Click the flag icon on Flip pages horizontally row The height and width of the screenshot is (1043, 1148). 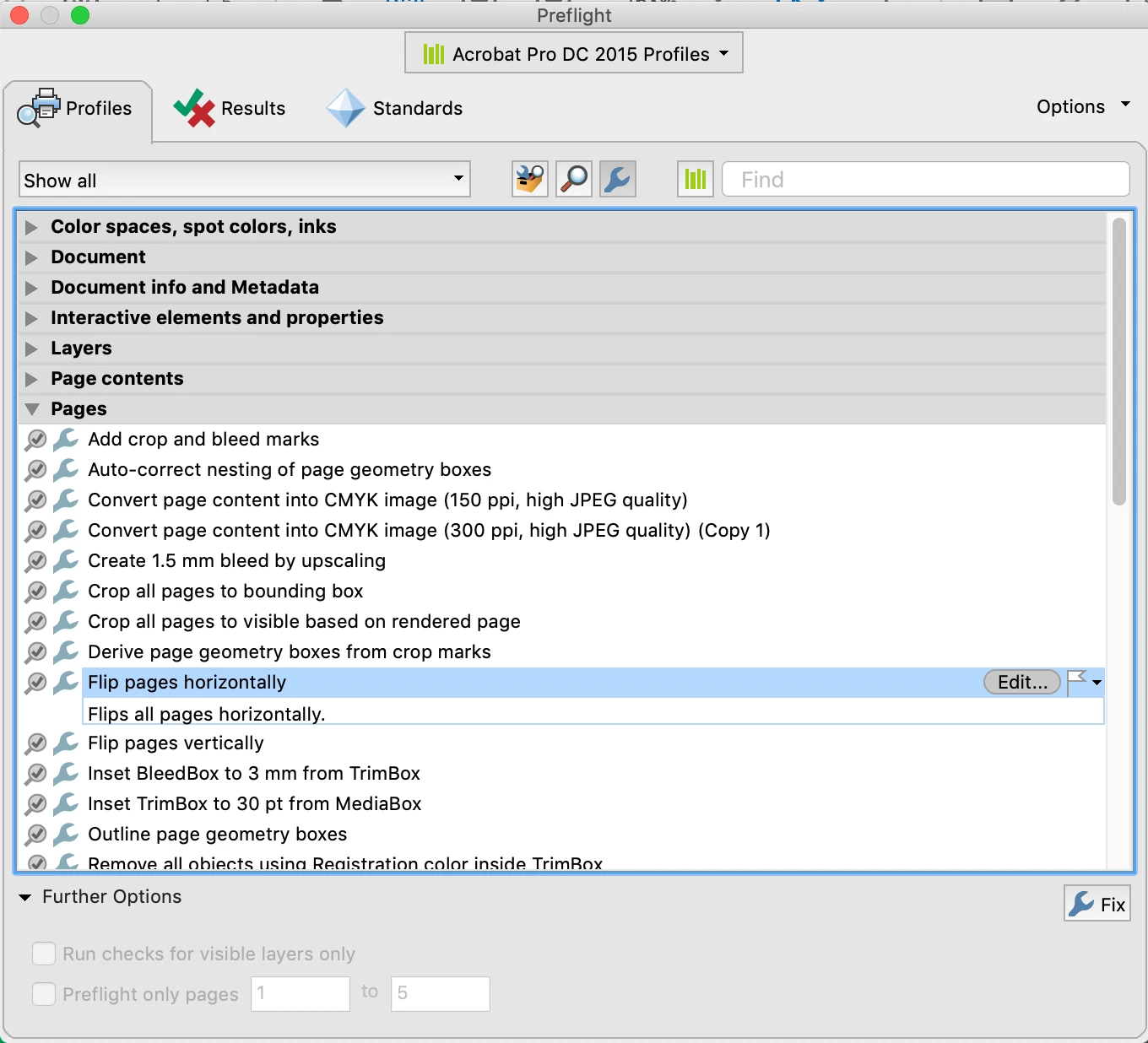pyautogui.click(x=1077, y=682)
